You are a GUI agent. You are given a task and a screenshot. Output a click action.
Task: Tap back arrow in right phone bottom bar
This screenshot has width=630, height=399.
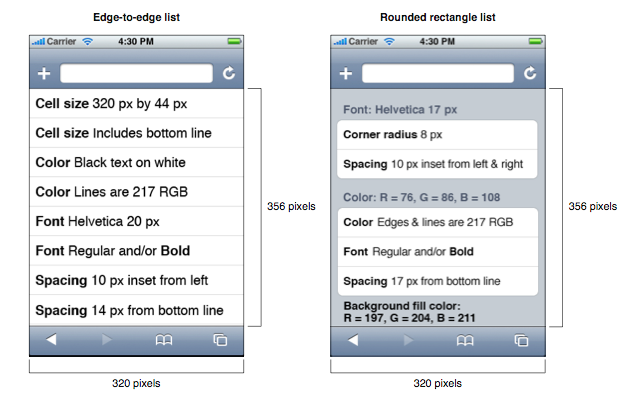(353, 340)
